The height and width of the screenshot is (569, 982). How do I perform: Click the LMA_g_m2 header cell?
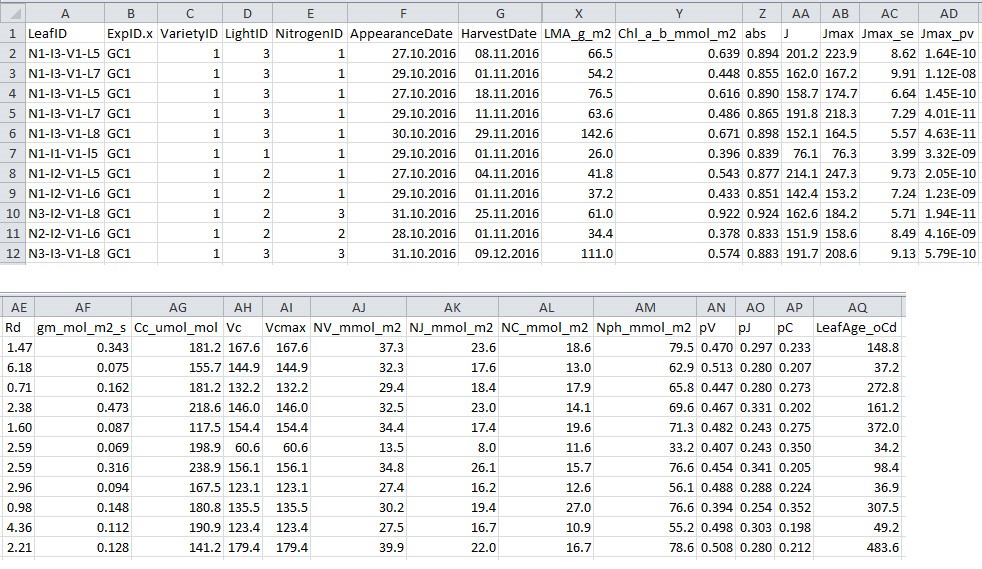[577, 34]
